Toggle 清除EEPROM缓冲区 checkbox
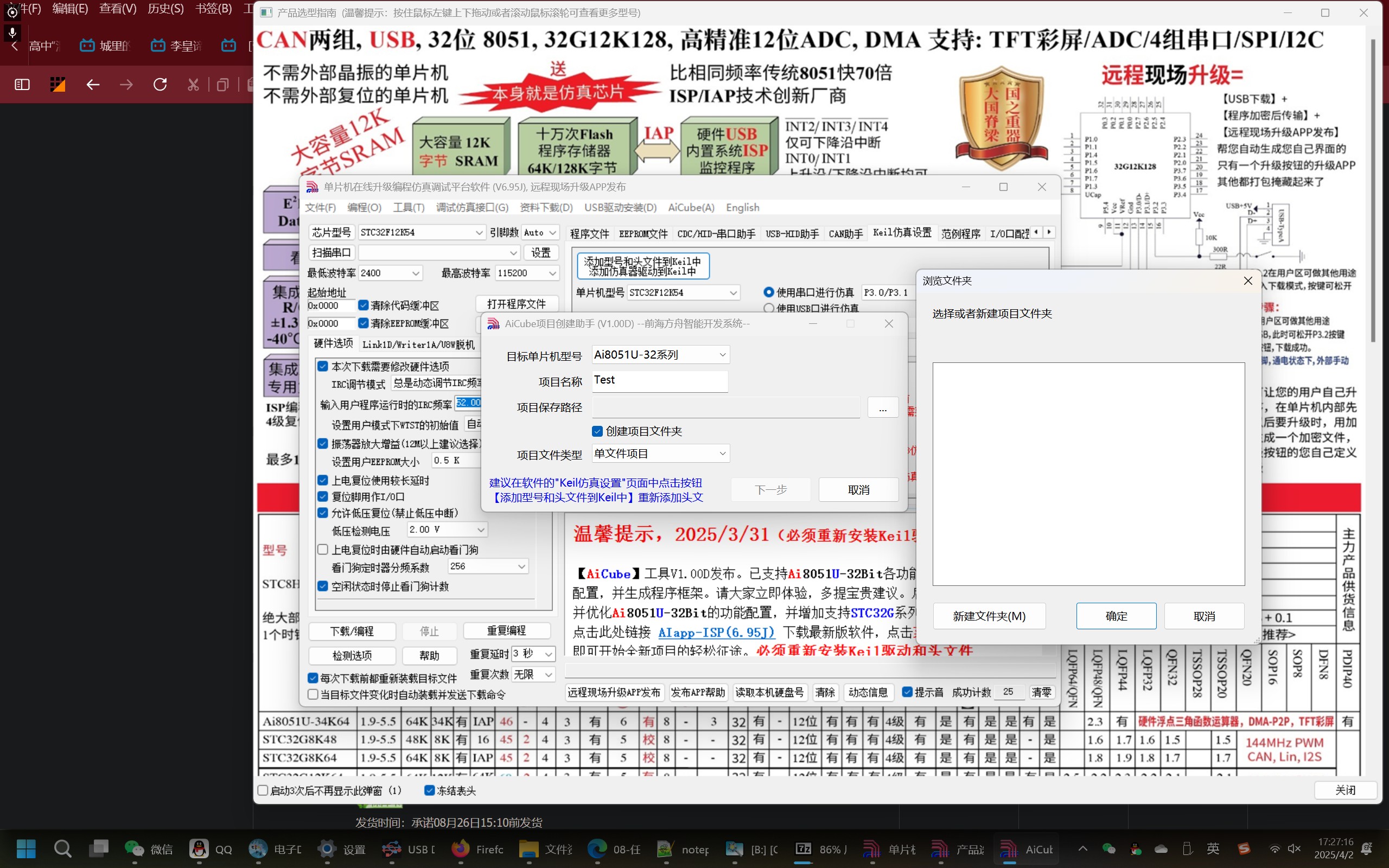 click(x=364, y=323)
